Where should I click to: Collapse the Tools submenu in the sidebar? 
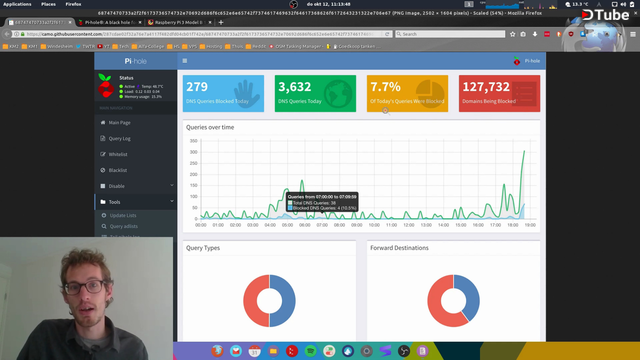[x=172, y=201]
